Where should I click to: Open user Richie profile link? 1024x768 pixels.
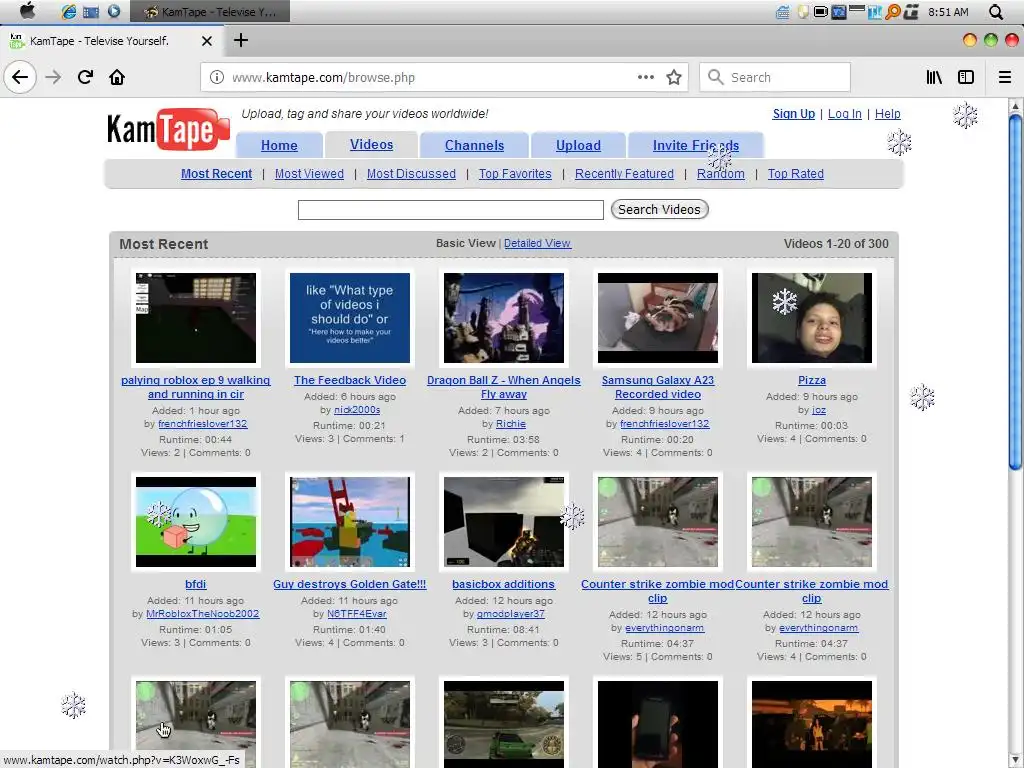511,424
